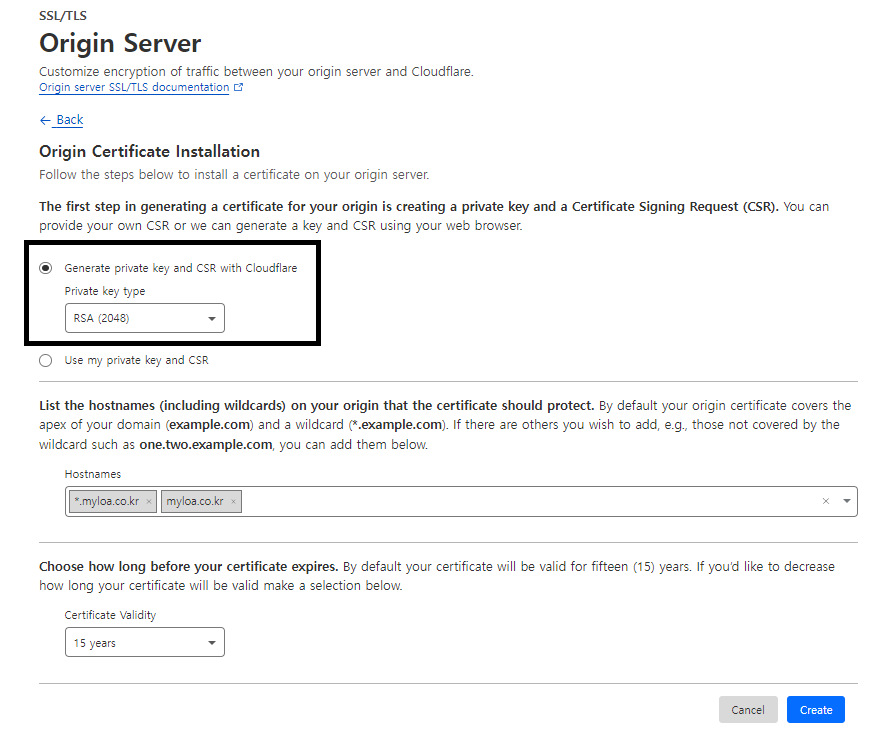Image resolution: width=880 pixels, height=732 pixels.
Task: Click the caret icon on the Hostnames field
Action: 845,501
